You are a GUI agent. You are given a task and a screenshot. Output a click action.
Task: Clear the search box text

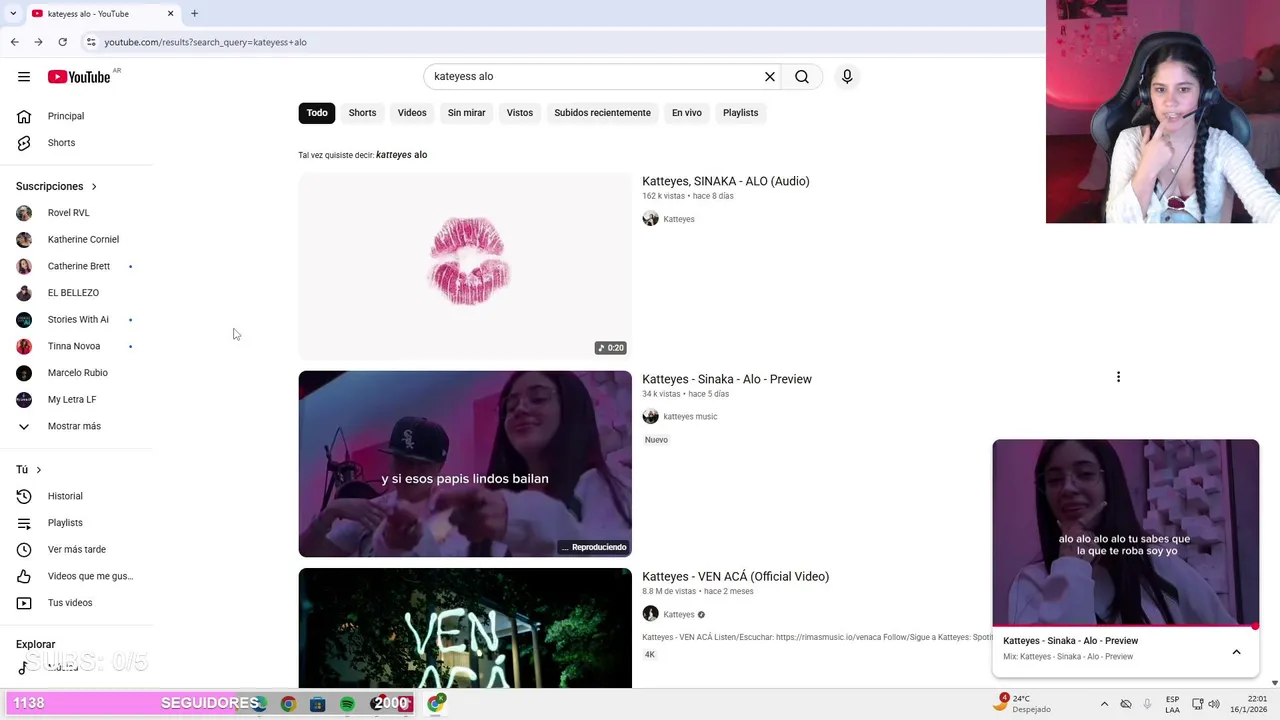(770, 77)
